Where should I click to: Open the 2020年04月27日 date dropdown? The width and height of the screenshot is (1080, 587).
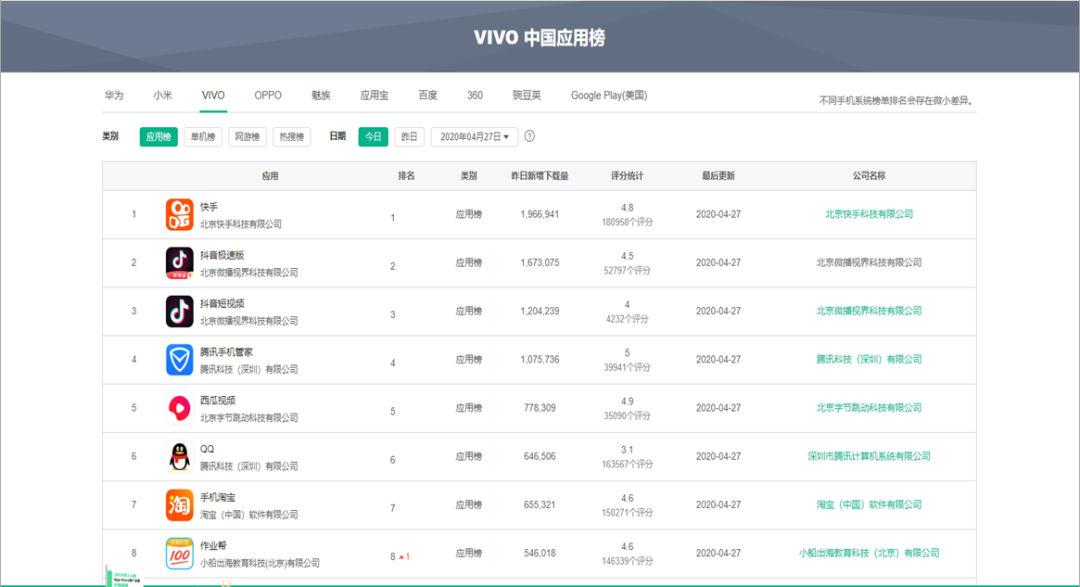[x=474, y=136]
